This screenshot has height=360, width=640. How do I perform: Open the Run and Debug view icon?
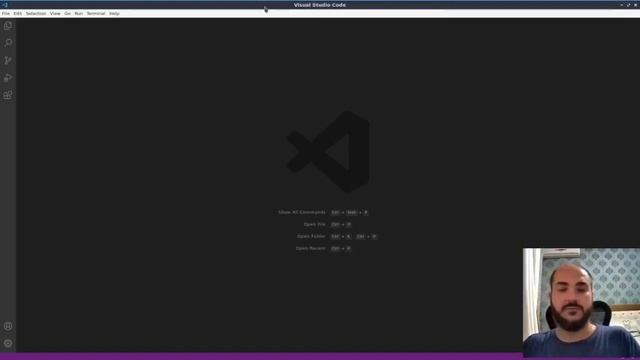(x=8, y=78)
